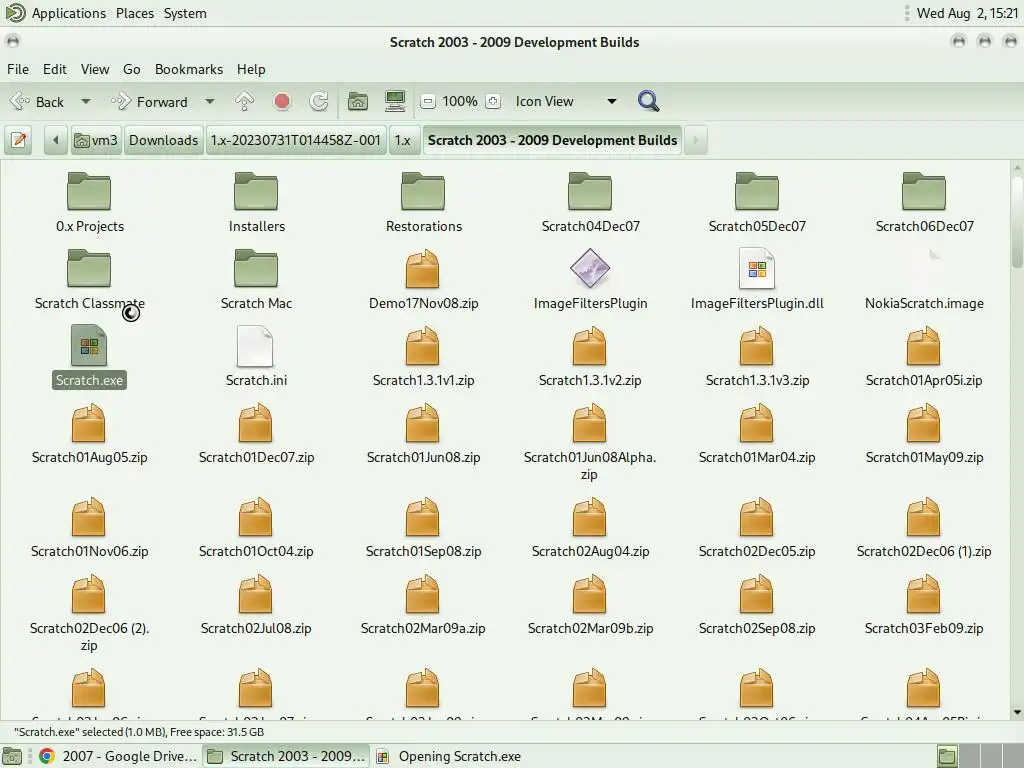Open the Icon View mode dropdown
Image resolution: width=1024 pixels, height=768 pixels.
(566, 101)
